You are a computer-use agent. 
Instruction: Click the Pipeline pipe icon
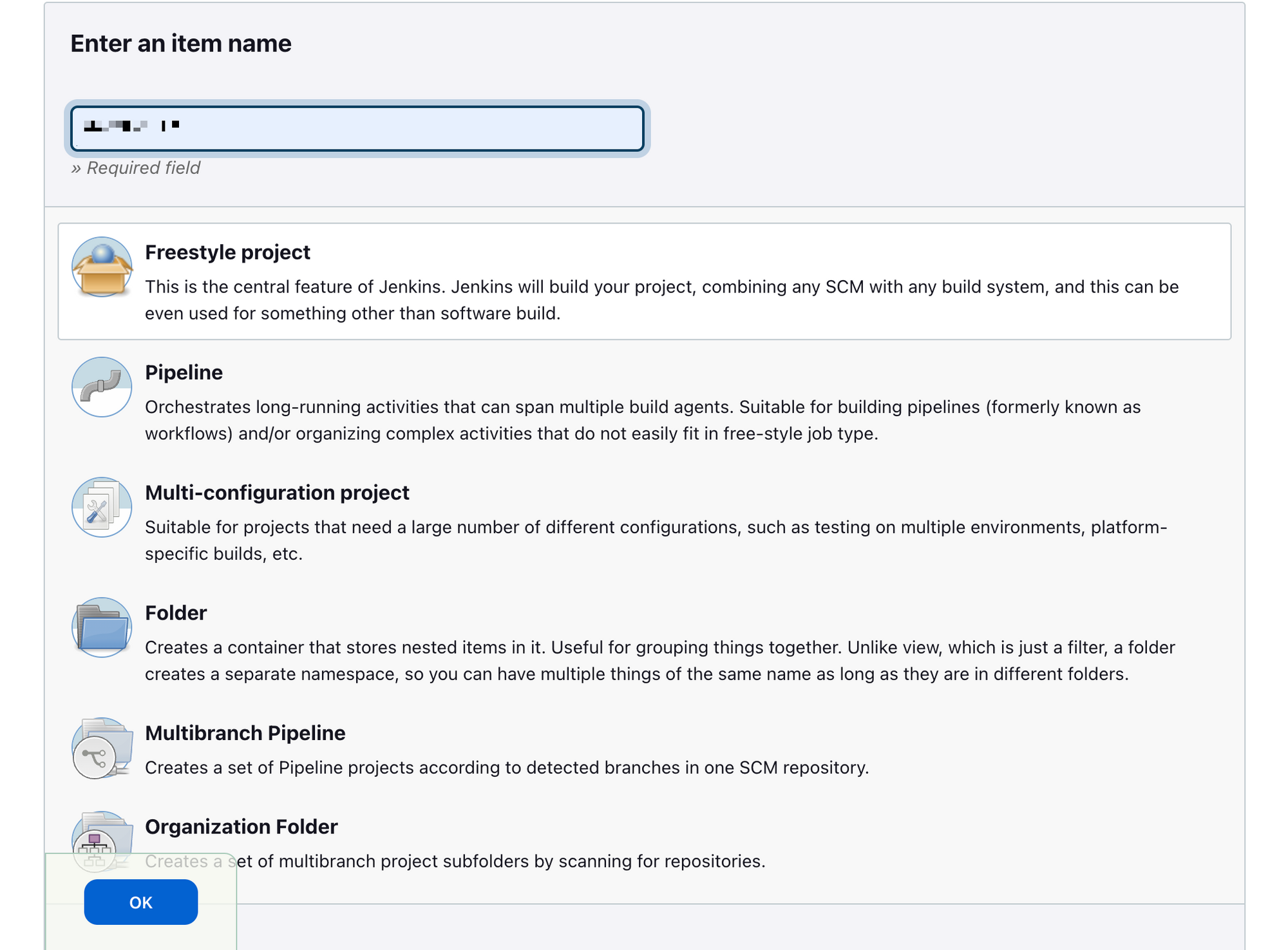[102, 387]
